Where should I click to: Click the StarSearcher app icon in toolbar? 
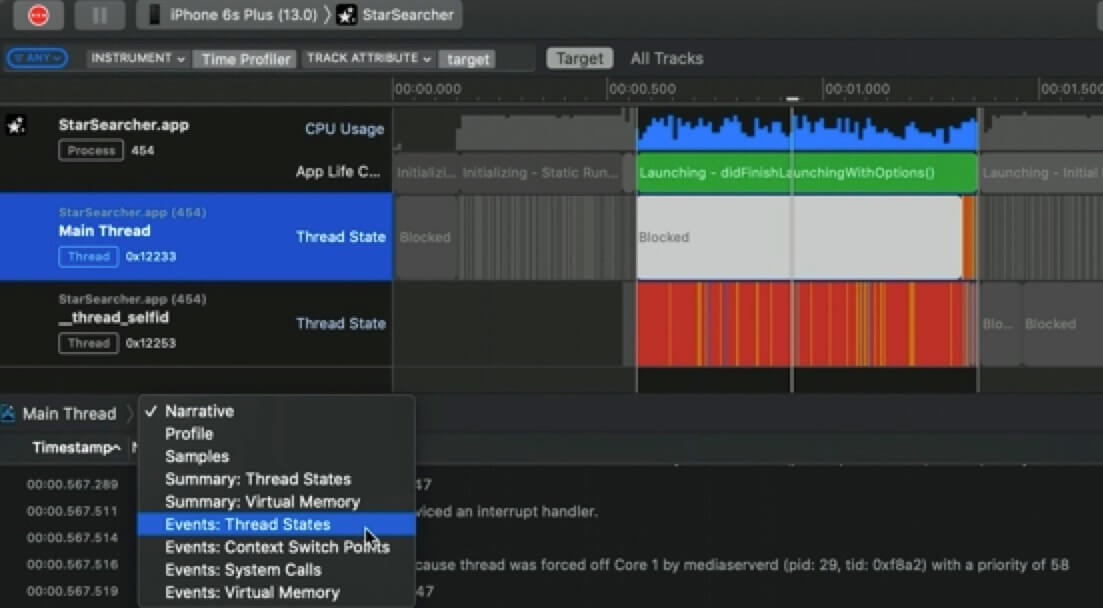tap(346, 15)
